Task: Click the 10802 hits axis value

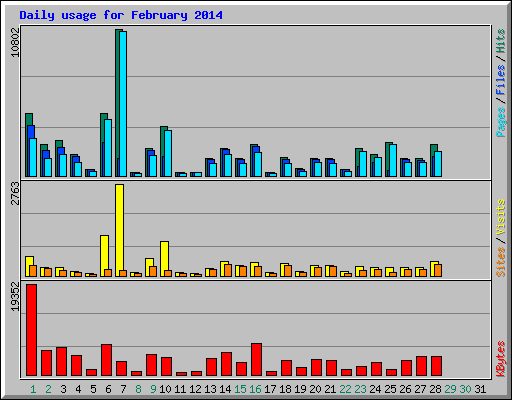Action: click(15, 42)
